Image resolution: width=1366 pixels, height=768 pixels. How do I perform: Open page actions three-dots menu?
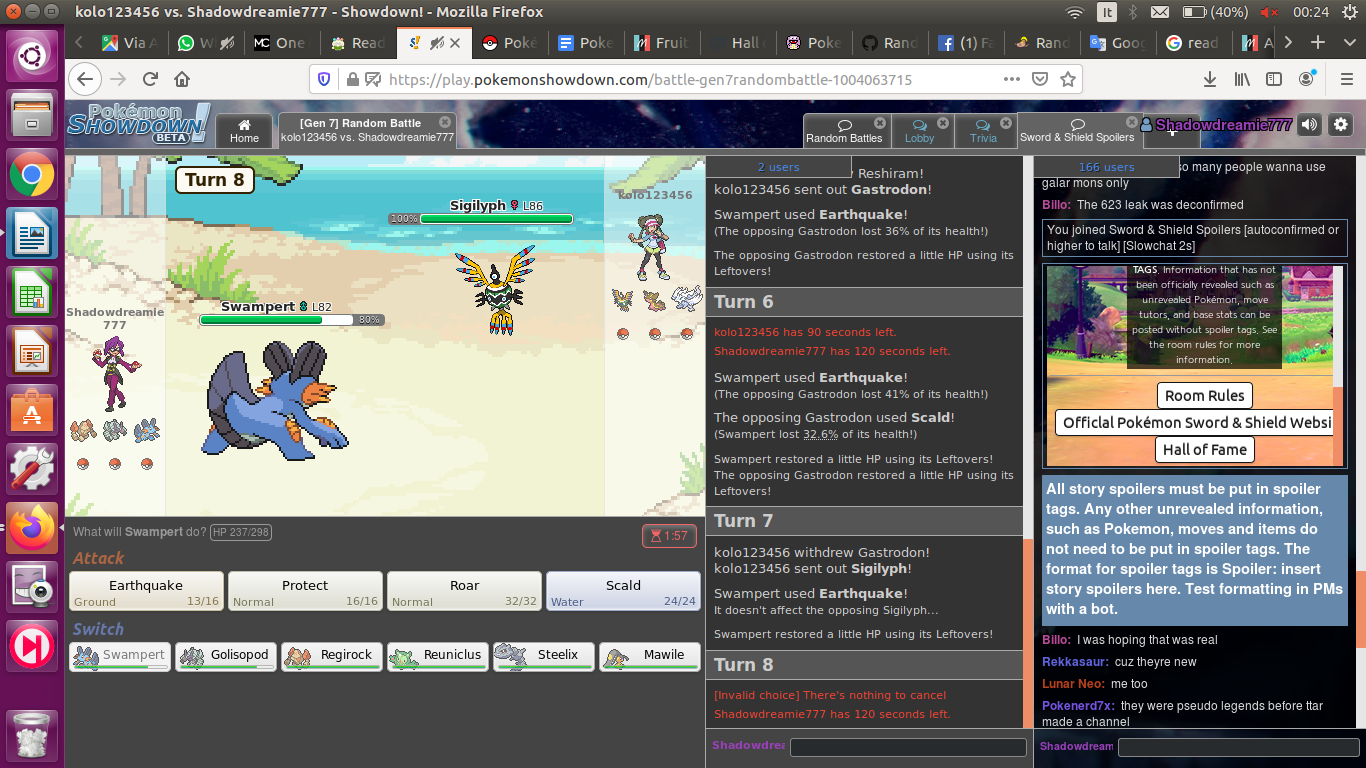(x=1012, y=79)
